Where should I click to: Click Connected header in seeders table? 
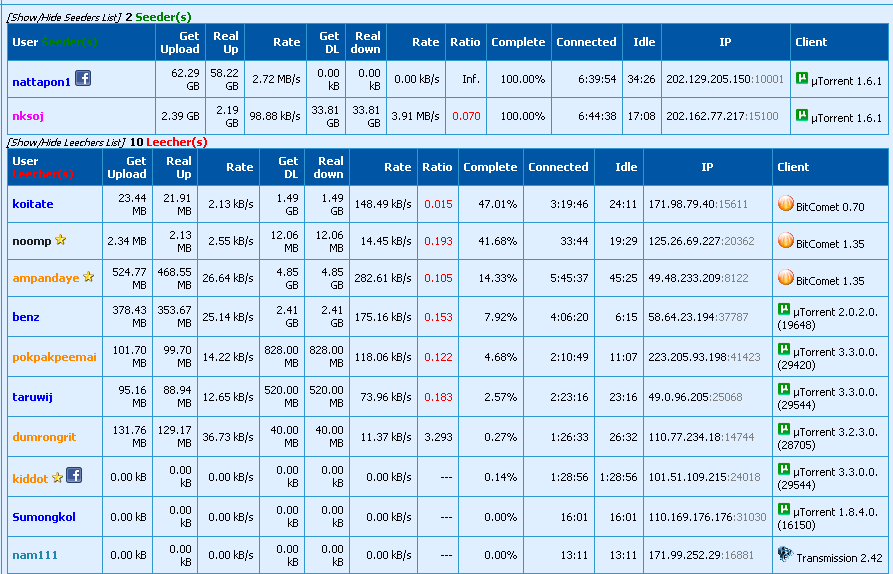586,42
